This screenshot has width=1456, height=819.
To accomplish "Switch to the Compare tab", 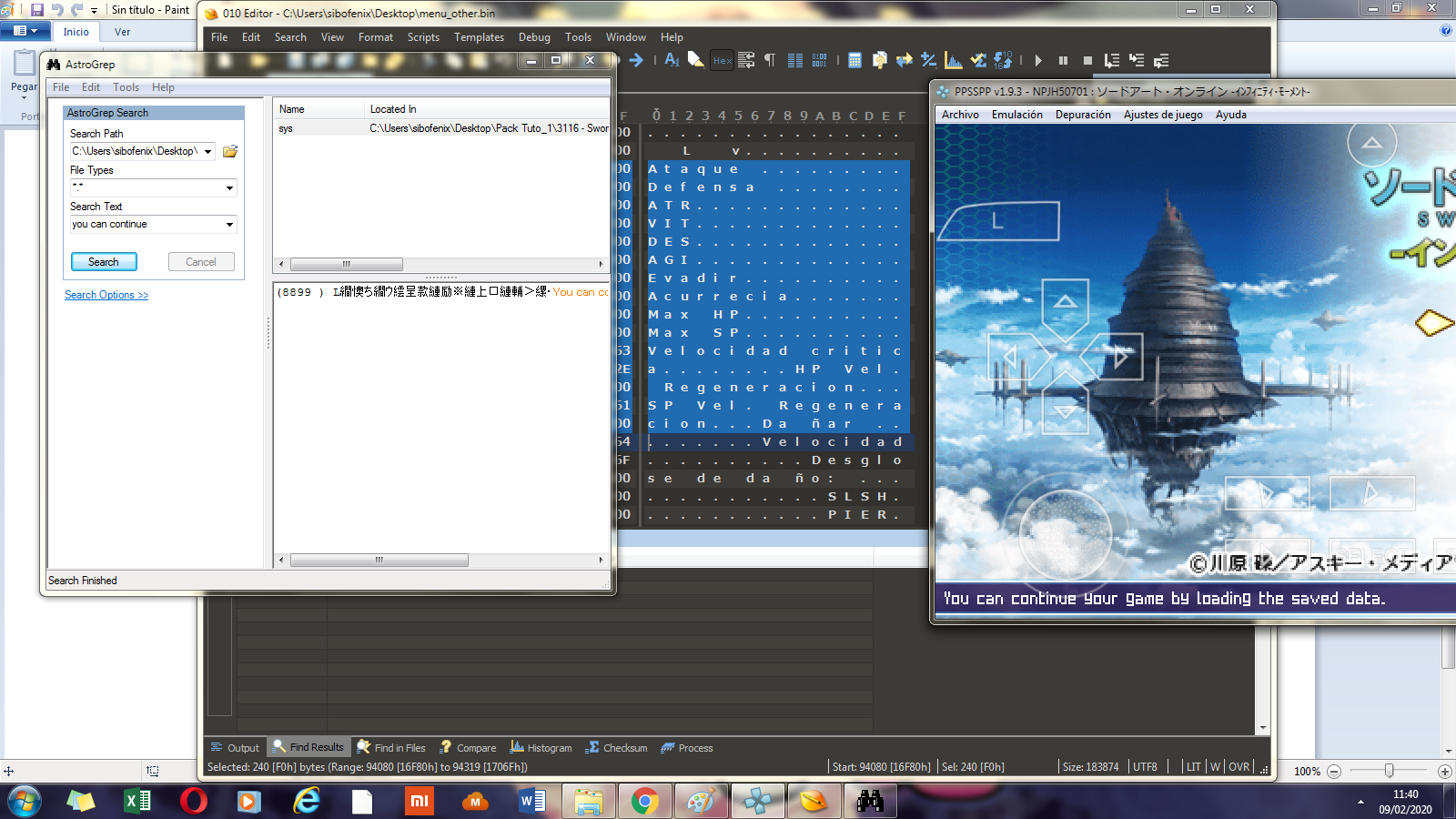I will point(468,748).
